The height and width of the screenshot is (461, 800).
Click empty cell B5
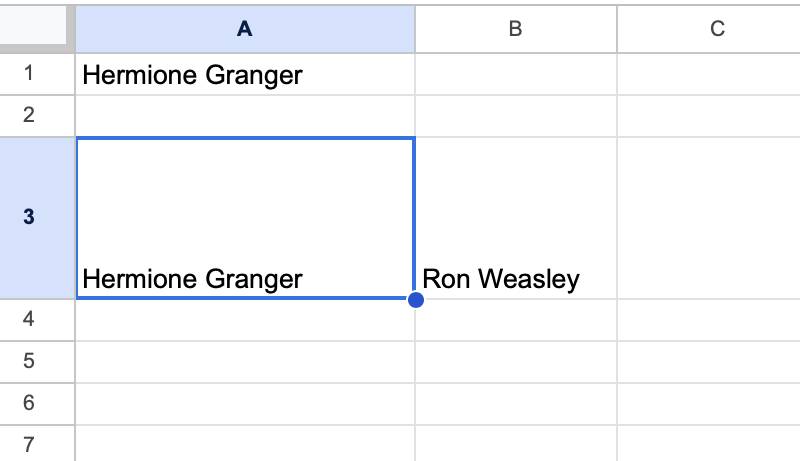515,361
